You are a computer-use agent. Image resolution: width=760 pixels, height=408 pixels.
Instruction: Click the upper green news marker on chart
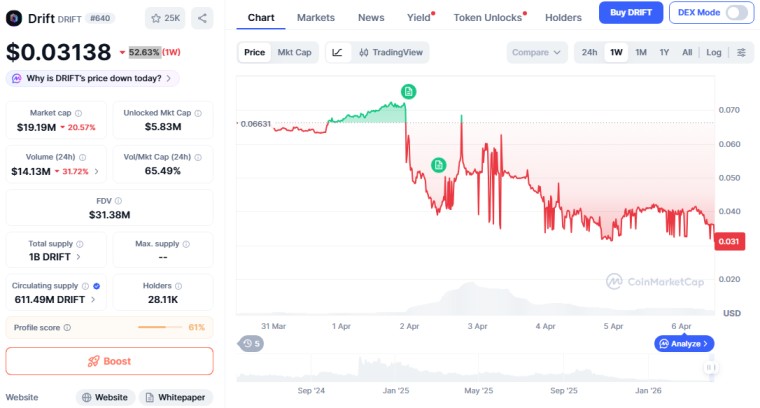(408, 92)
